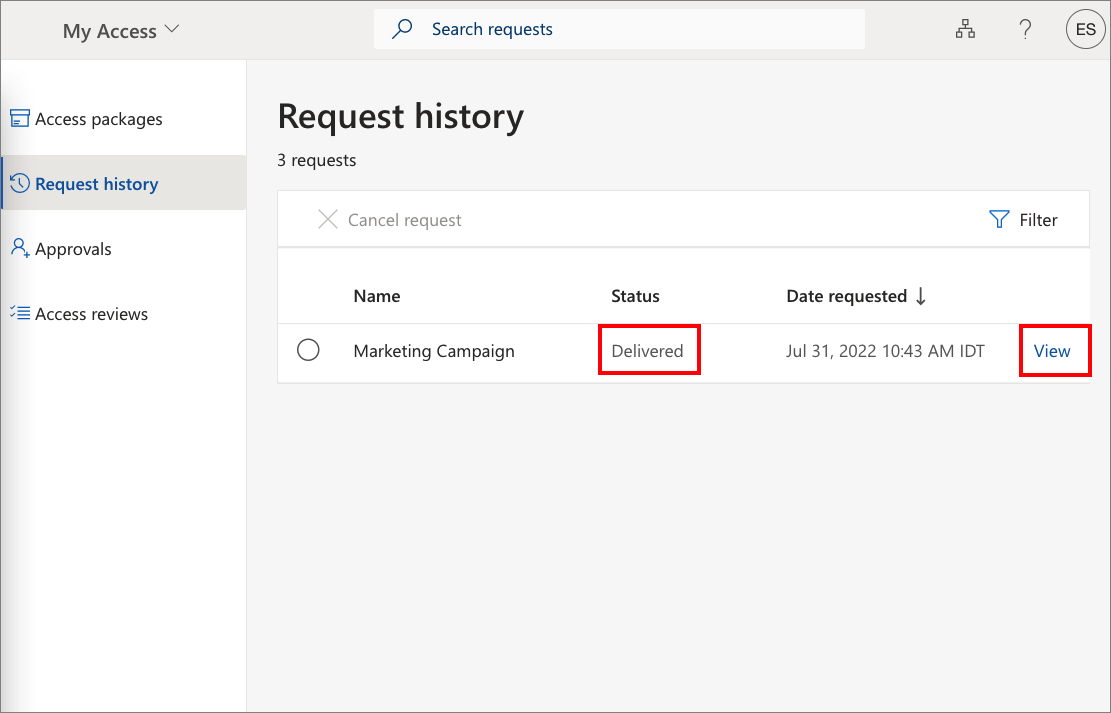The width and height of the screenshot is (1111, 713).
Task: Open the Access reviews list icon
Action: (20, 313)
